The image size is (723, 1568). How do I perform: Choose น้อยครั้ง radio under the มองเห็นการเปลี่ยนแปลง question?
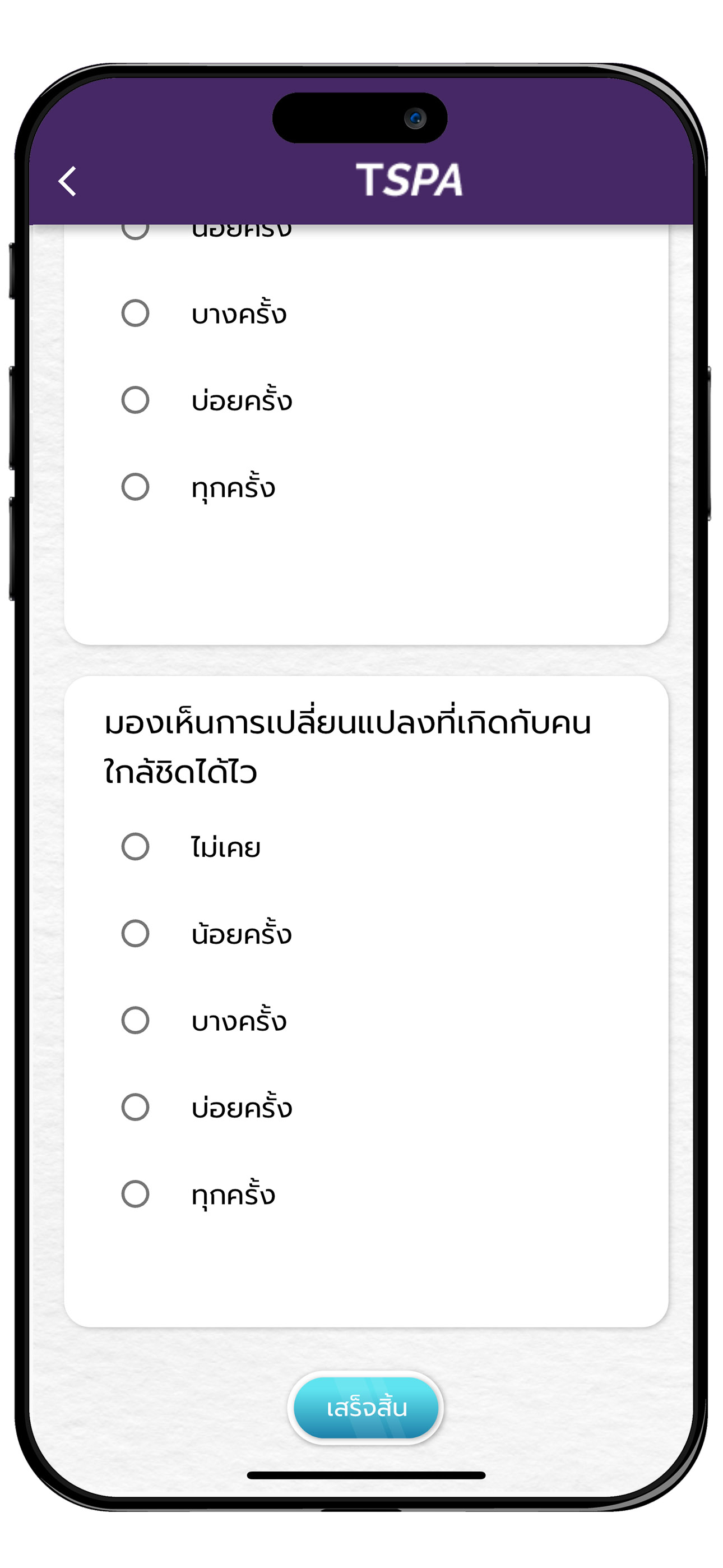pos(135,934)
